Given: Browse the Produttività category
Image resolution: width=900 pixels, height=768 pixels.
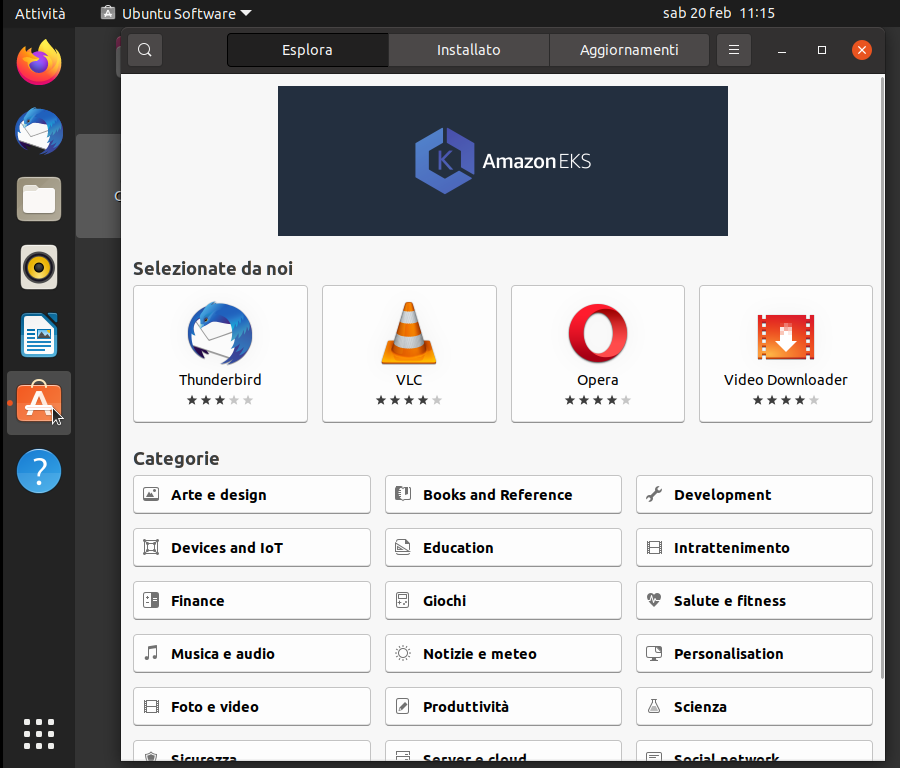Looking at the screenshot, I should [503, 707].
